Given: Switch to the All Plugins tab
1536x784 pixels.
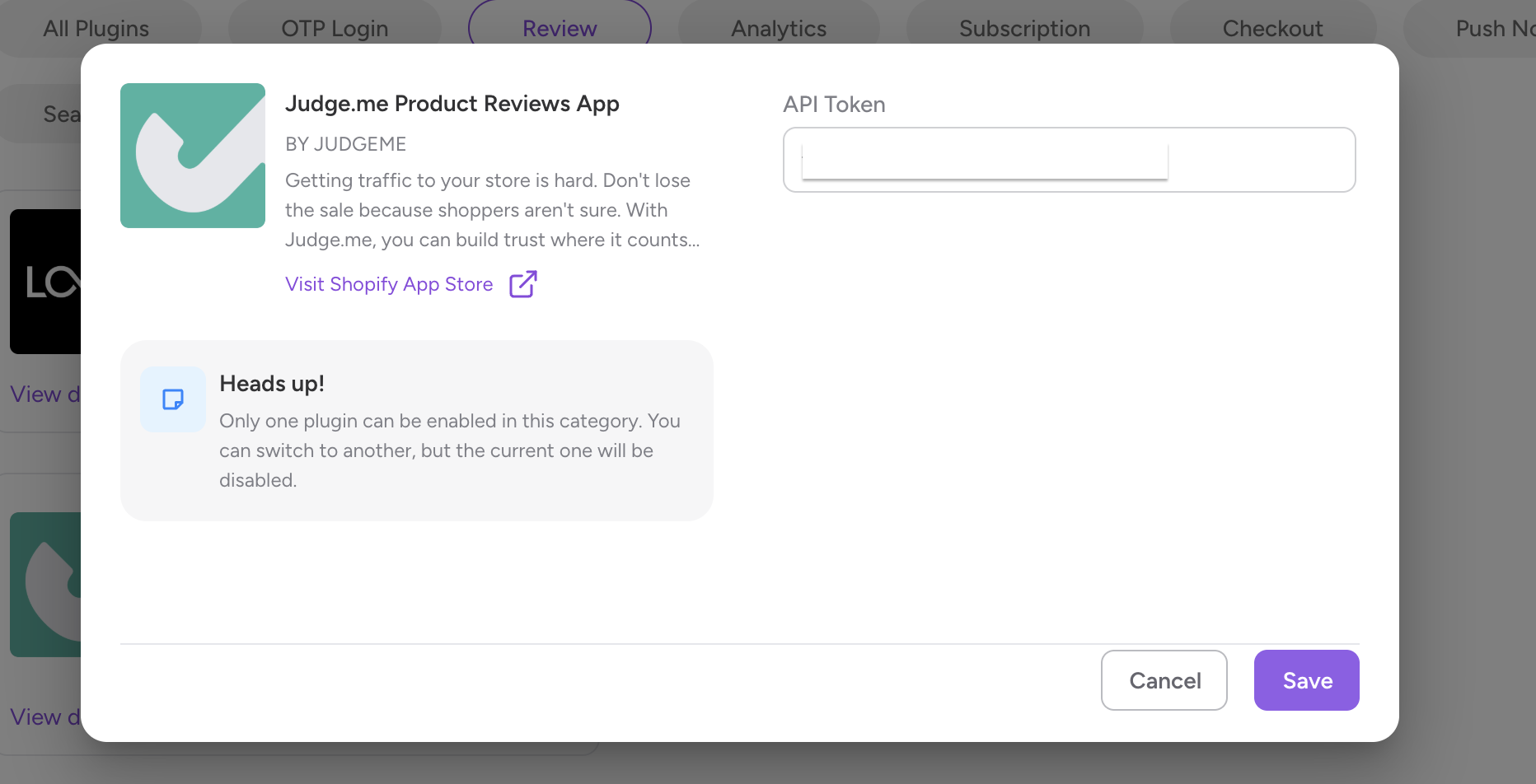Looking at the screenshot, I should coord(96,29).
